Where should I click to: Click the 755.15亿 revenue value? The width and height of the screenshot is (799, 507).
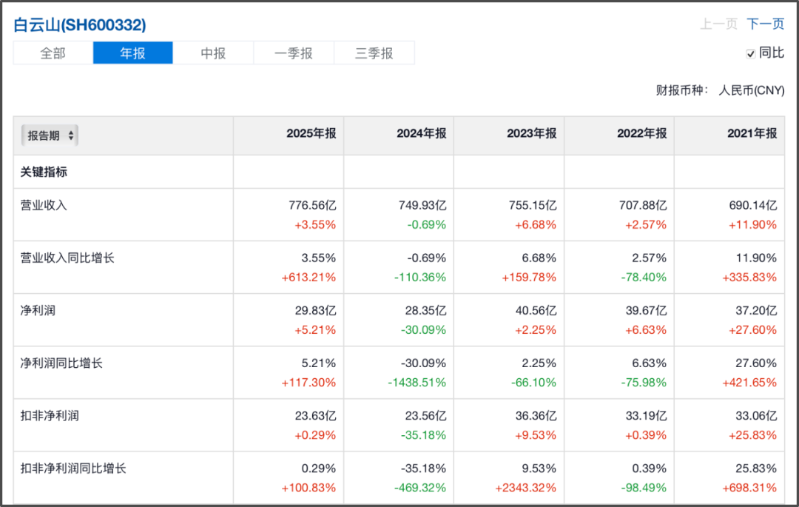(532, 205)
